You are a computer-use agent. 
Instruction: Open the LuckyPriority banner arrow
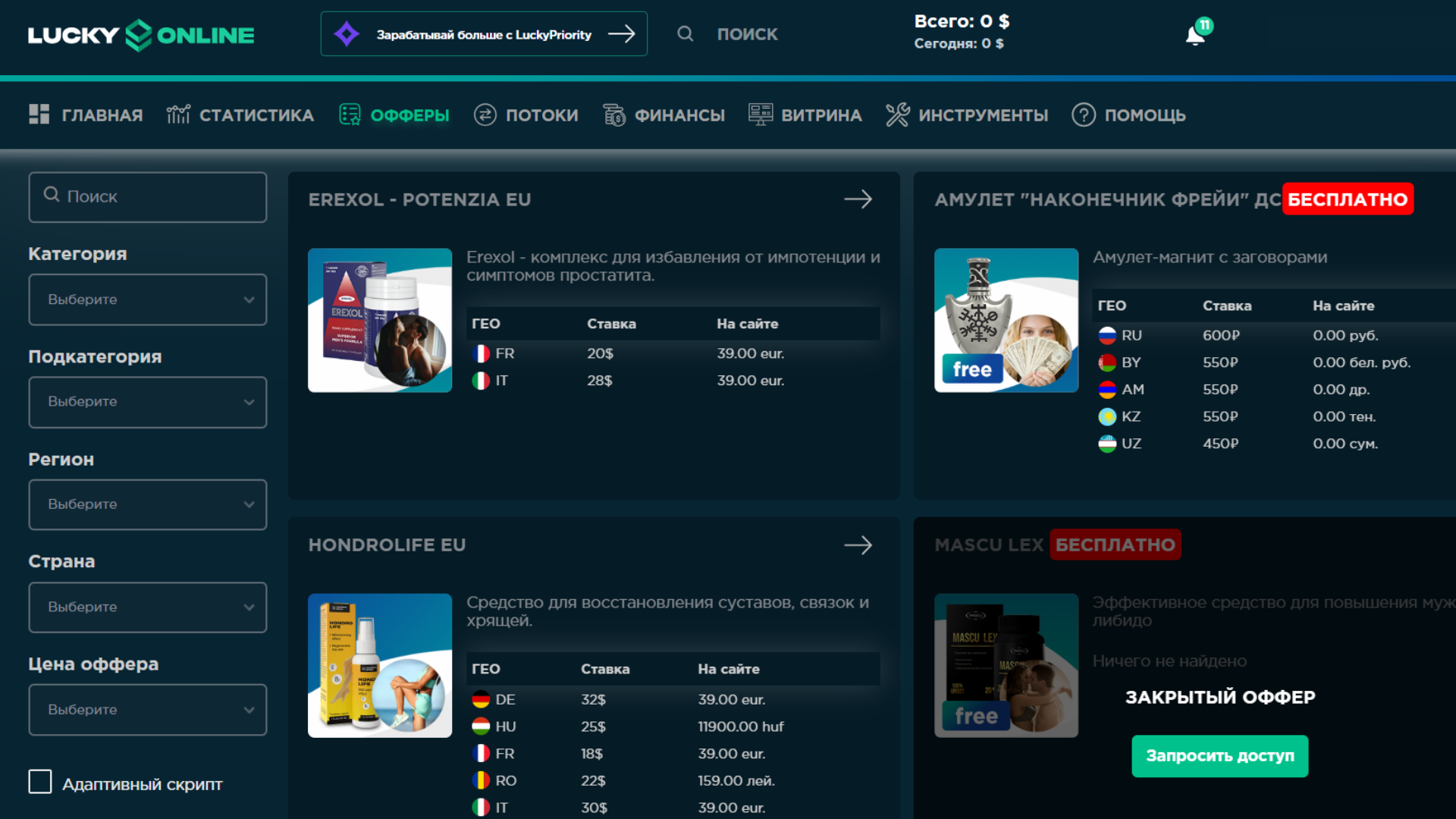[621, 34]
